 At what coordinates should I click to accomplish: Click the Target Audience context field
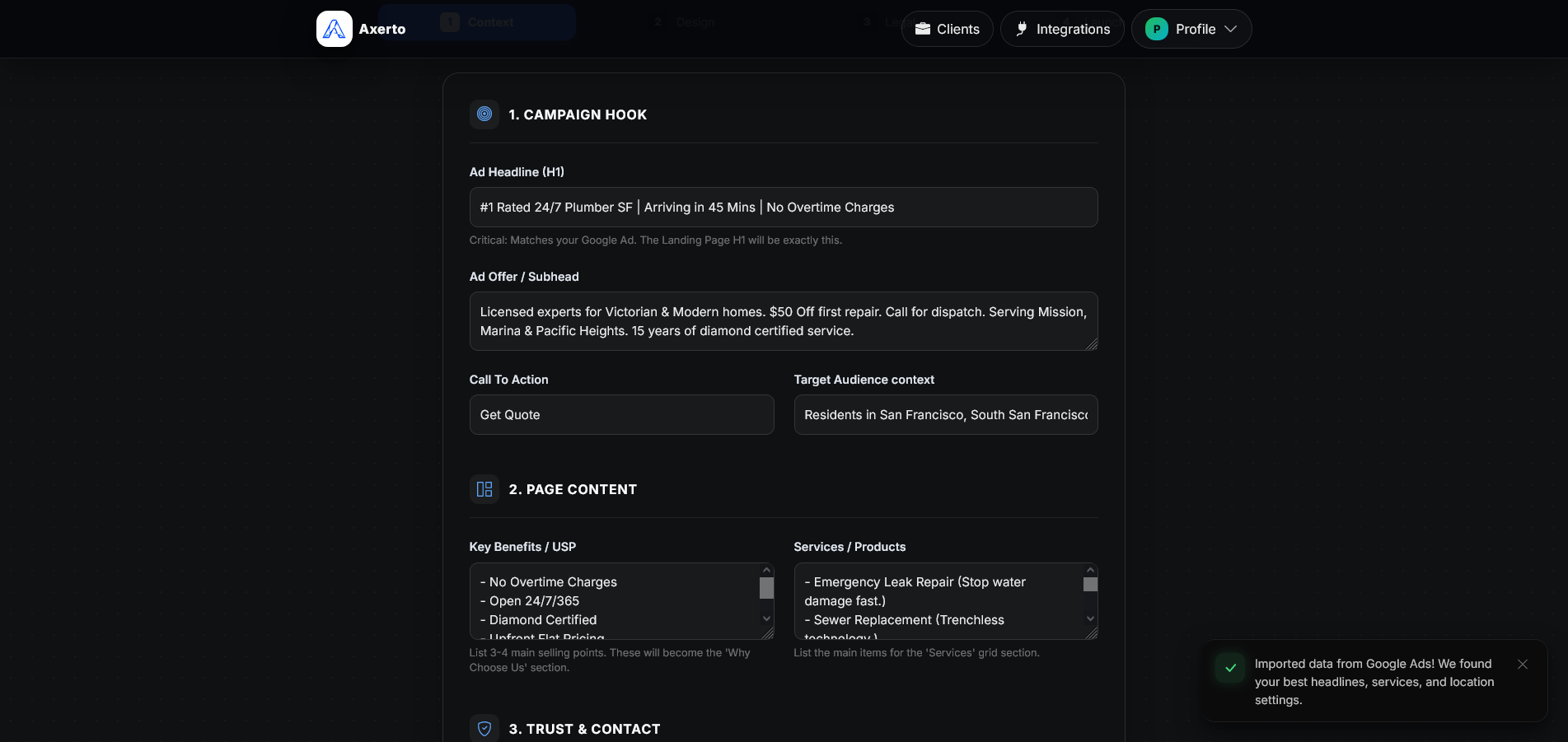pyautogui.click(x=945, y=415)
